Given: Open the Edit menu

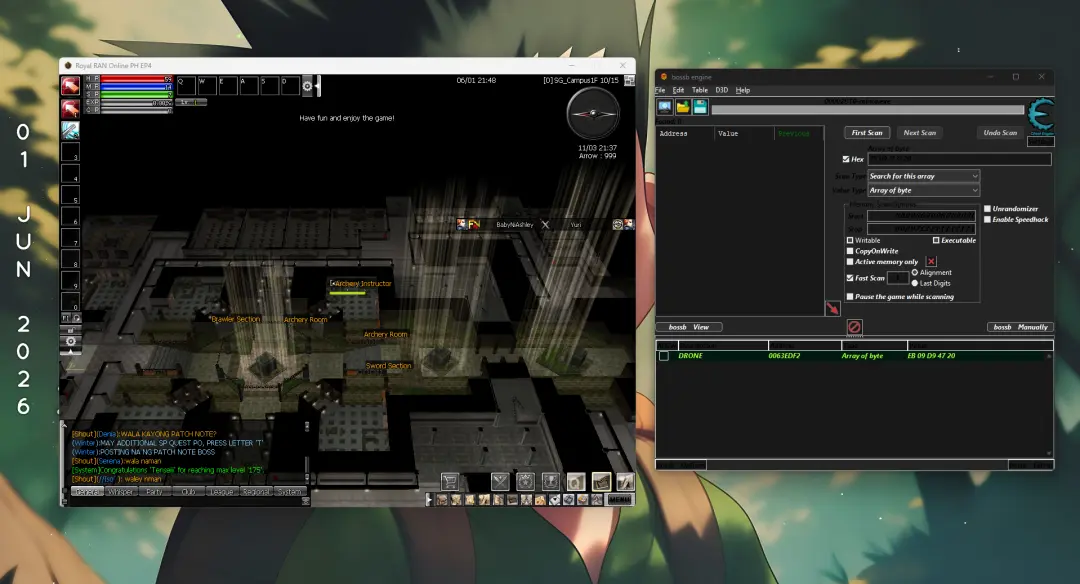Looking at the screenshot, I should [x=678, y=90].
